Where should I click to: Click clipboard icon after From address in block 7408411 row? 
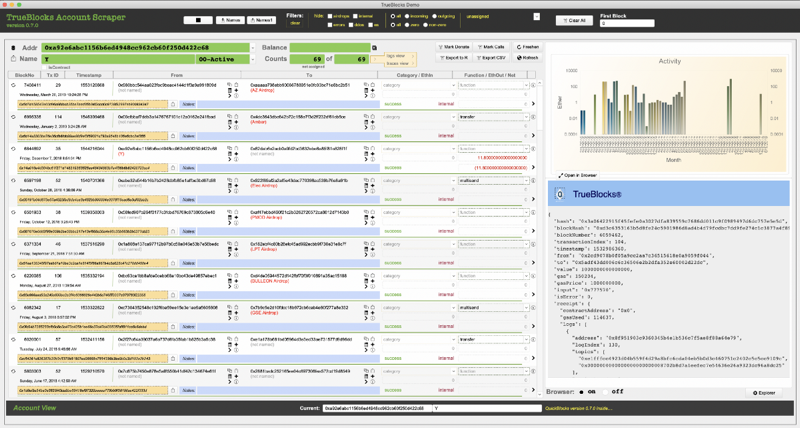tap(236, 85)
